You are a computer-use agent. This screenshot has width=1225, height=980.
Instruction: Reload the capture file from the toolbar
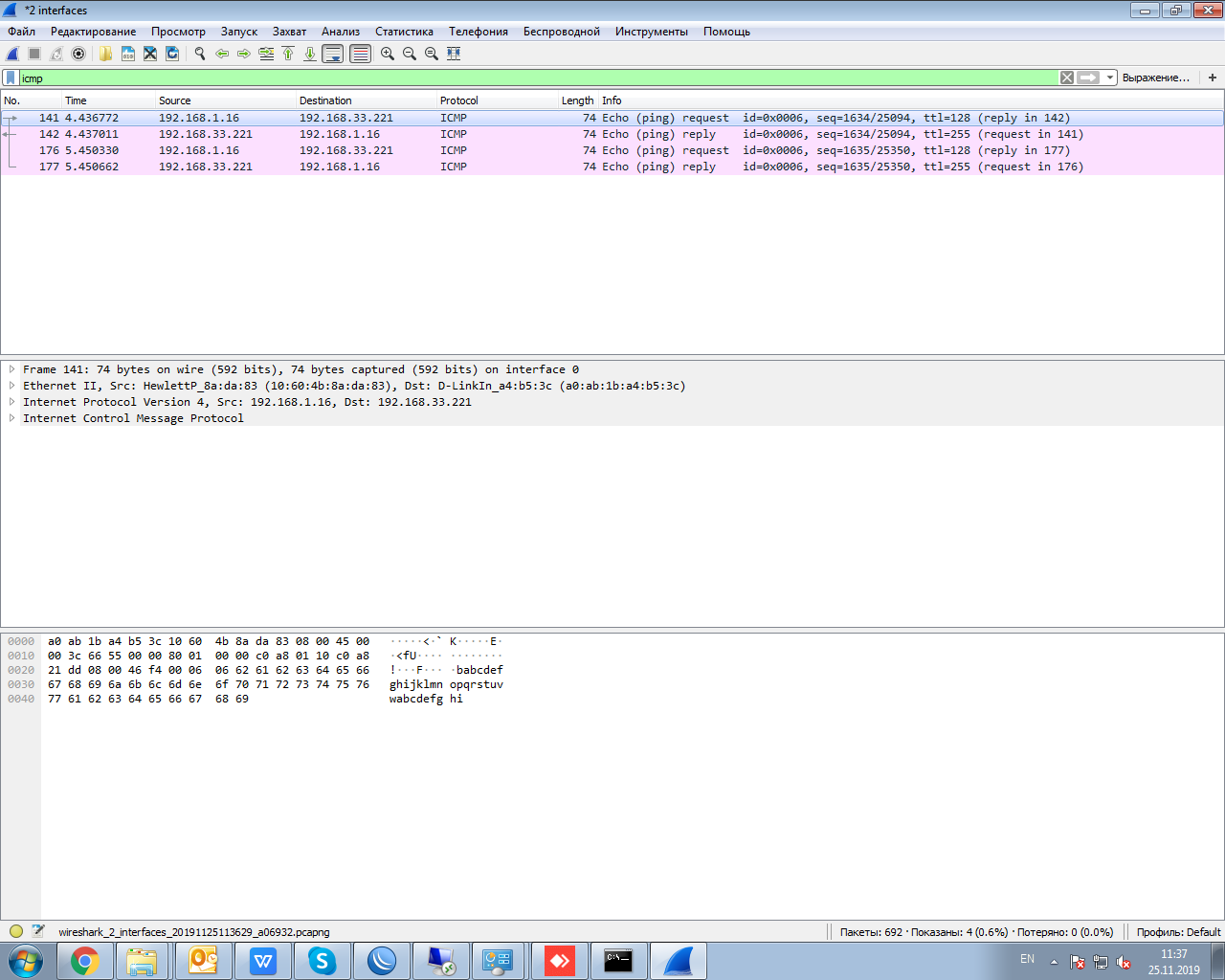pyautogui.click(x=172, y=54)
